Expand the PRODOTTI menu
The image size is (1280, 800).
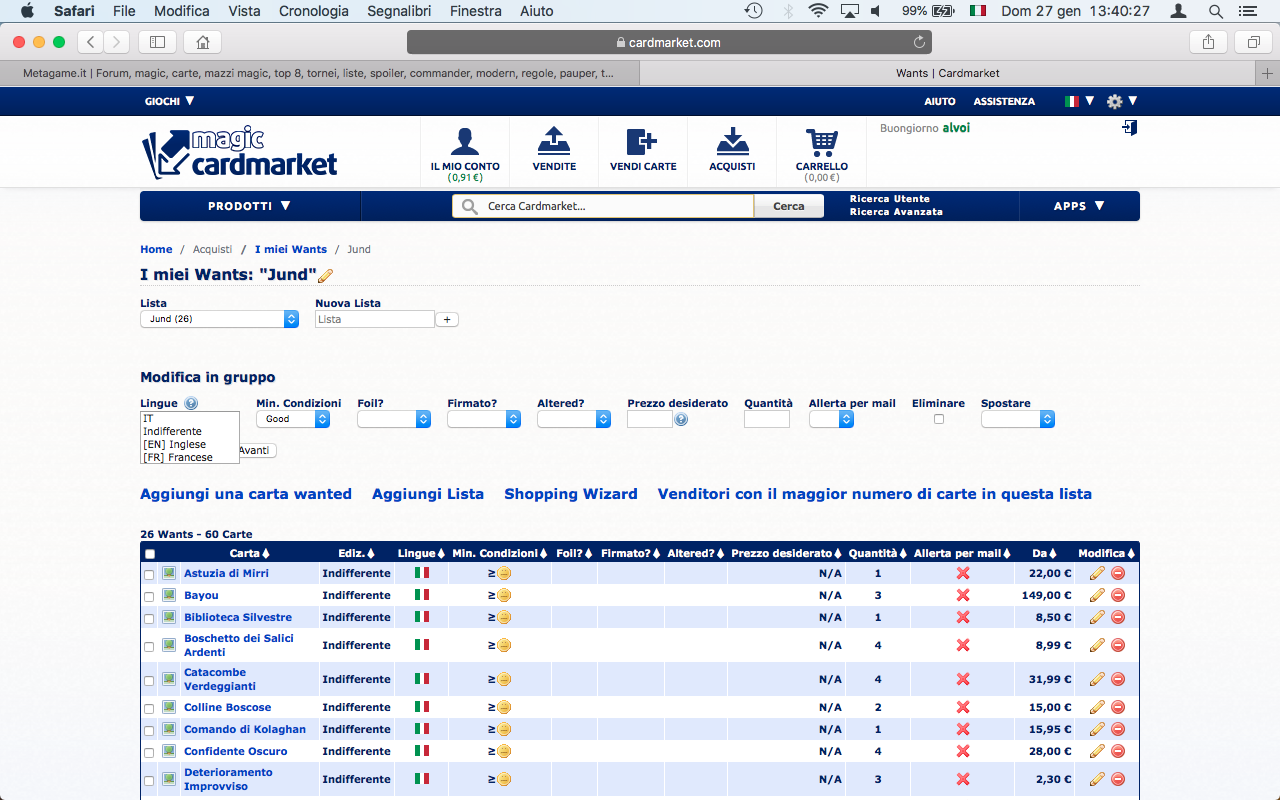[250, 206]
